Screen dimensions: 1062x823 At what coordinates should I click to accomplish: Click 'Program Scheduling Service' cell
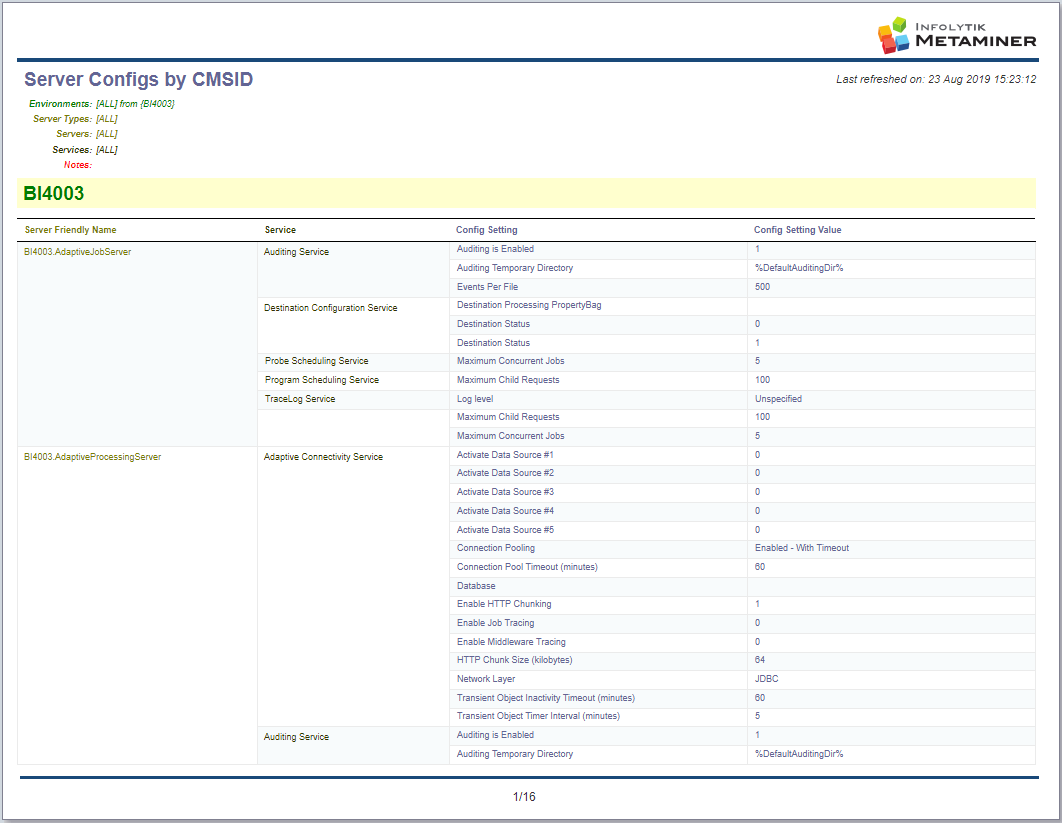(322, 380)
